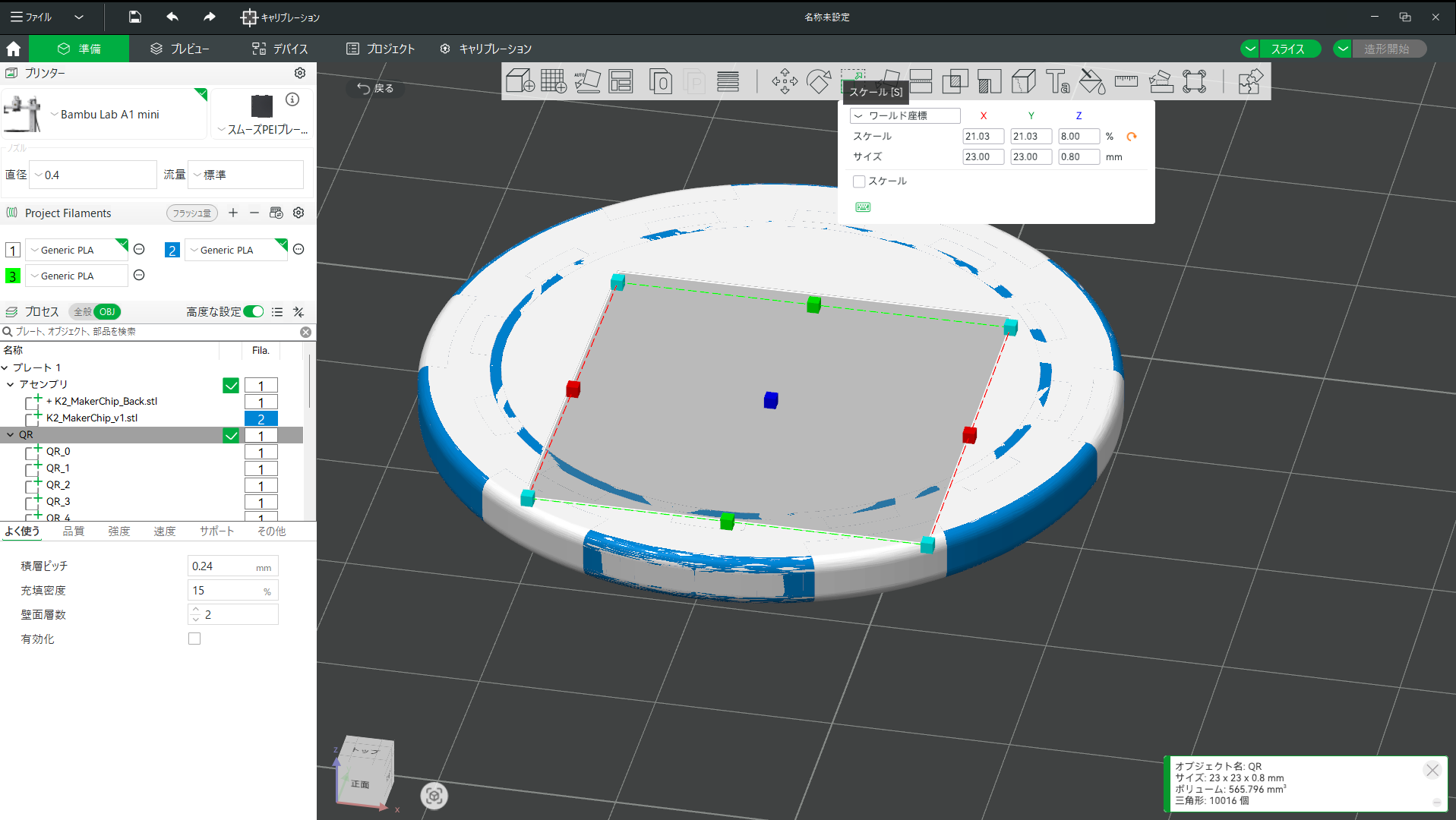This screenshot has width=1456, height=820.
Task: Reset scale with the orange arrow icon
Action: (x=1132, y=137)
